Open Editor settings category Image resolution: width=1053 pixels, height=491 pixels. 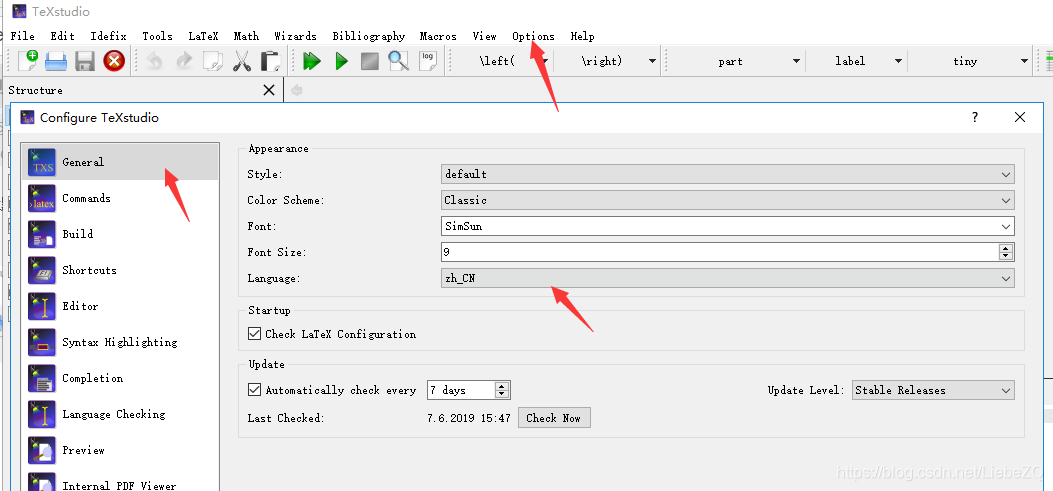(120, 306)
